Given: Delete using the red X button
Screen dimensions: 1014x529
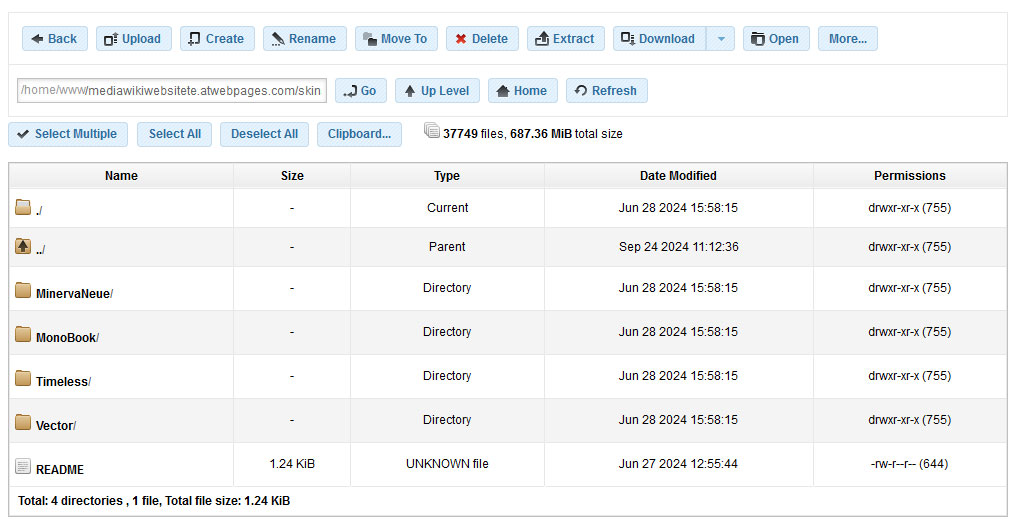Looking at the screenshot, I should click(482, 39).
